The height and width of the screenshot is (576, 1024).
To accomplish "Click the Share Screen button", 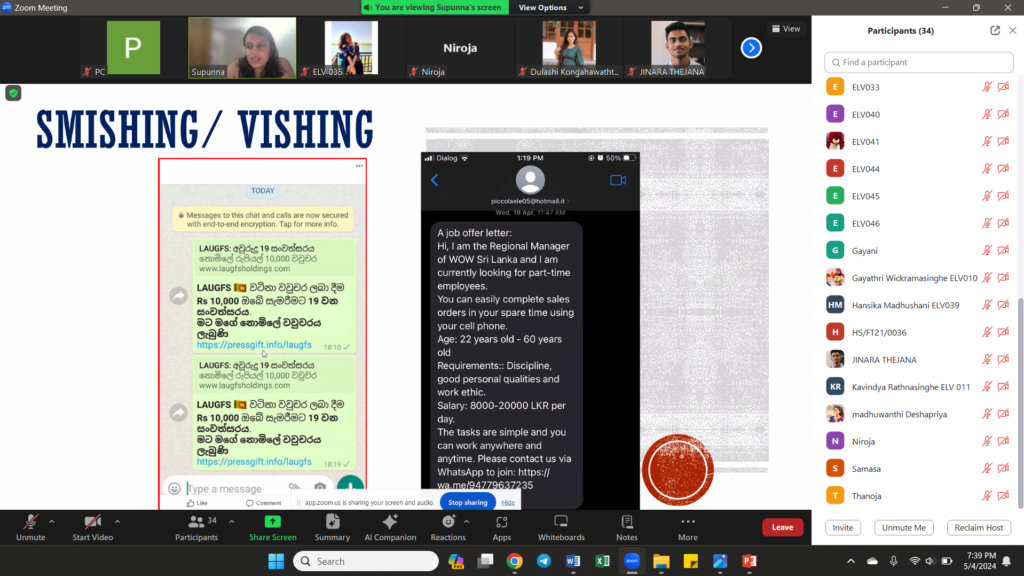I will pyautogui.click(x=272, y=527).
